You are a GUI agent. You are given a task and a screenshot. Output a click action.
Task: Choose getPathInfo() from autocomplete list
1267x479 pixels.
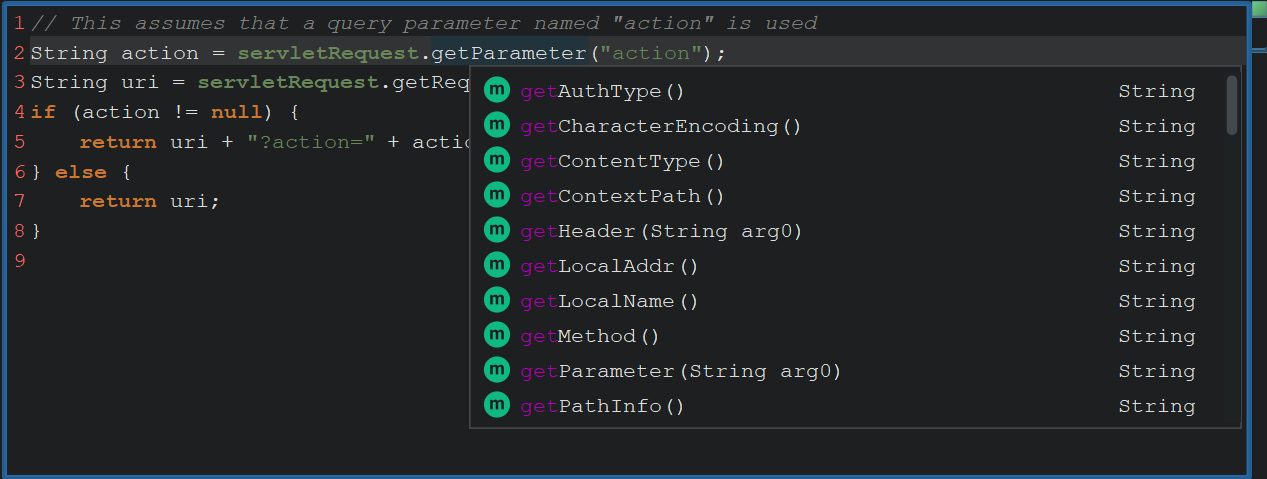pyautogui.click(x=602, y=406)
